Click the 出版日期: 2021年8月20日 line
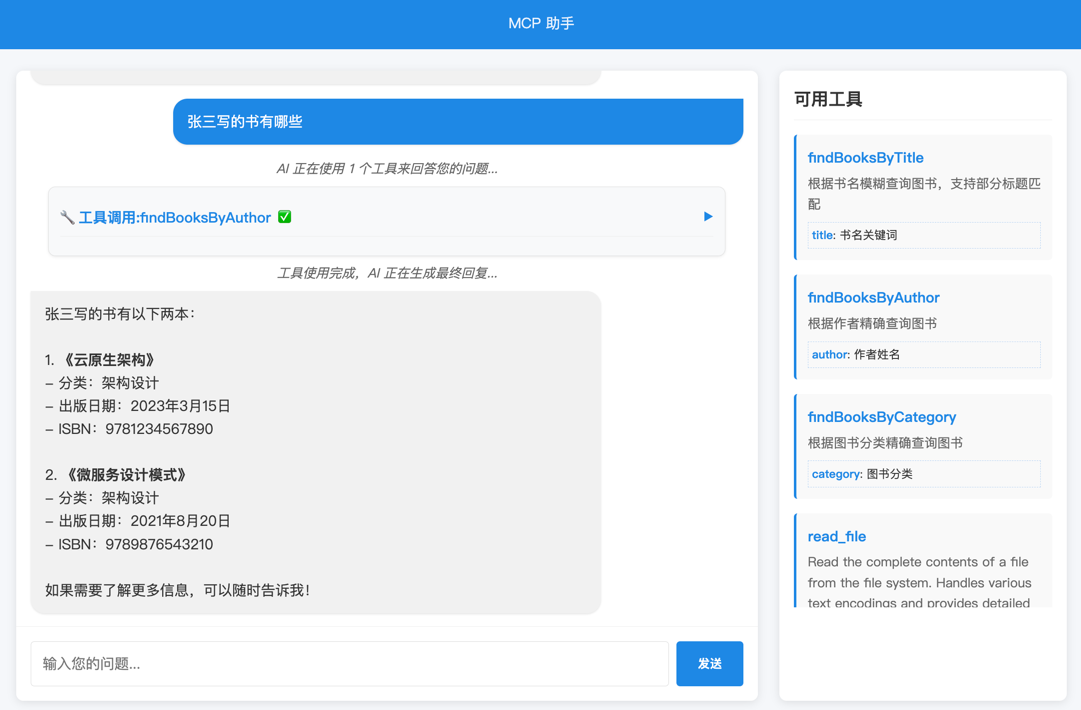Viewport: 1081px width, 710px height. (137, 521)
